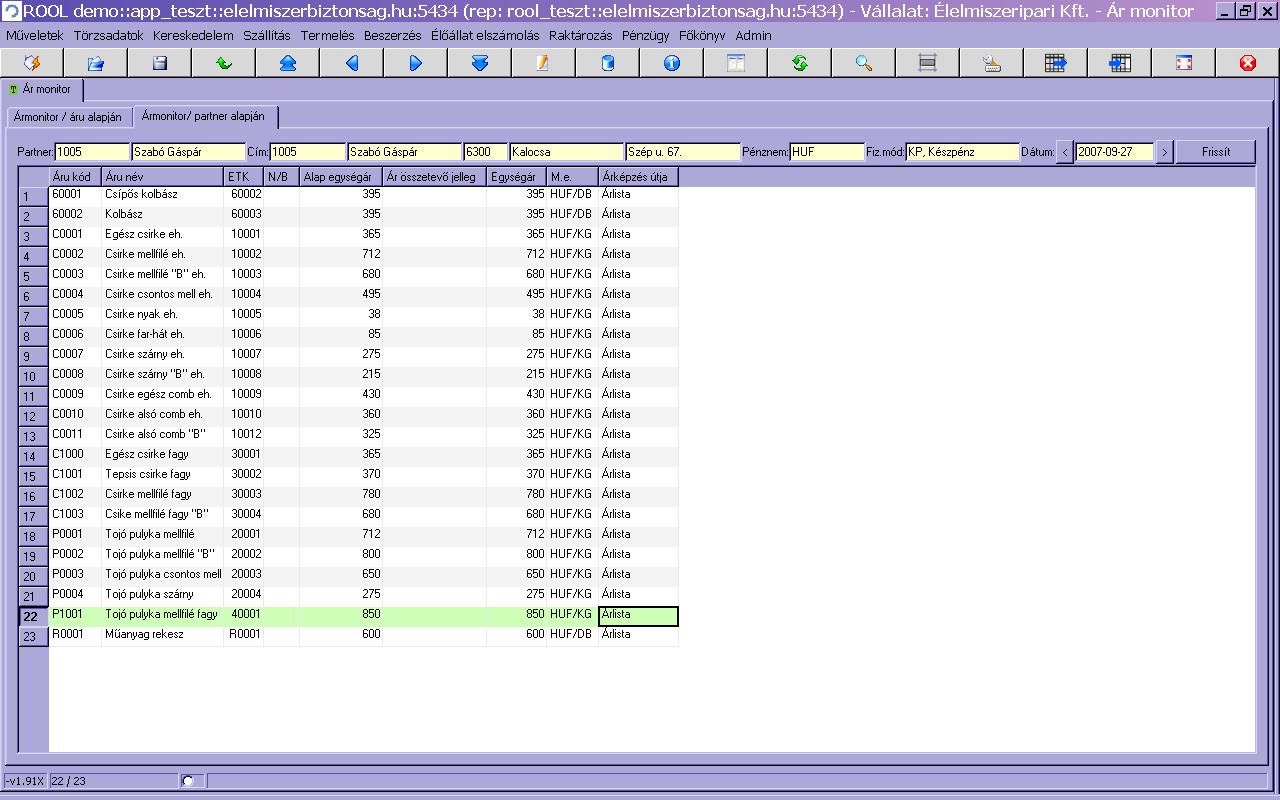Step the date forward with the > button
Image resolution: width=1280 pixels, height=800 pixels.
tap(1164, 152)
